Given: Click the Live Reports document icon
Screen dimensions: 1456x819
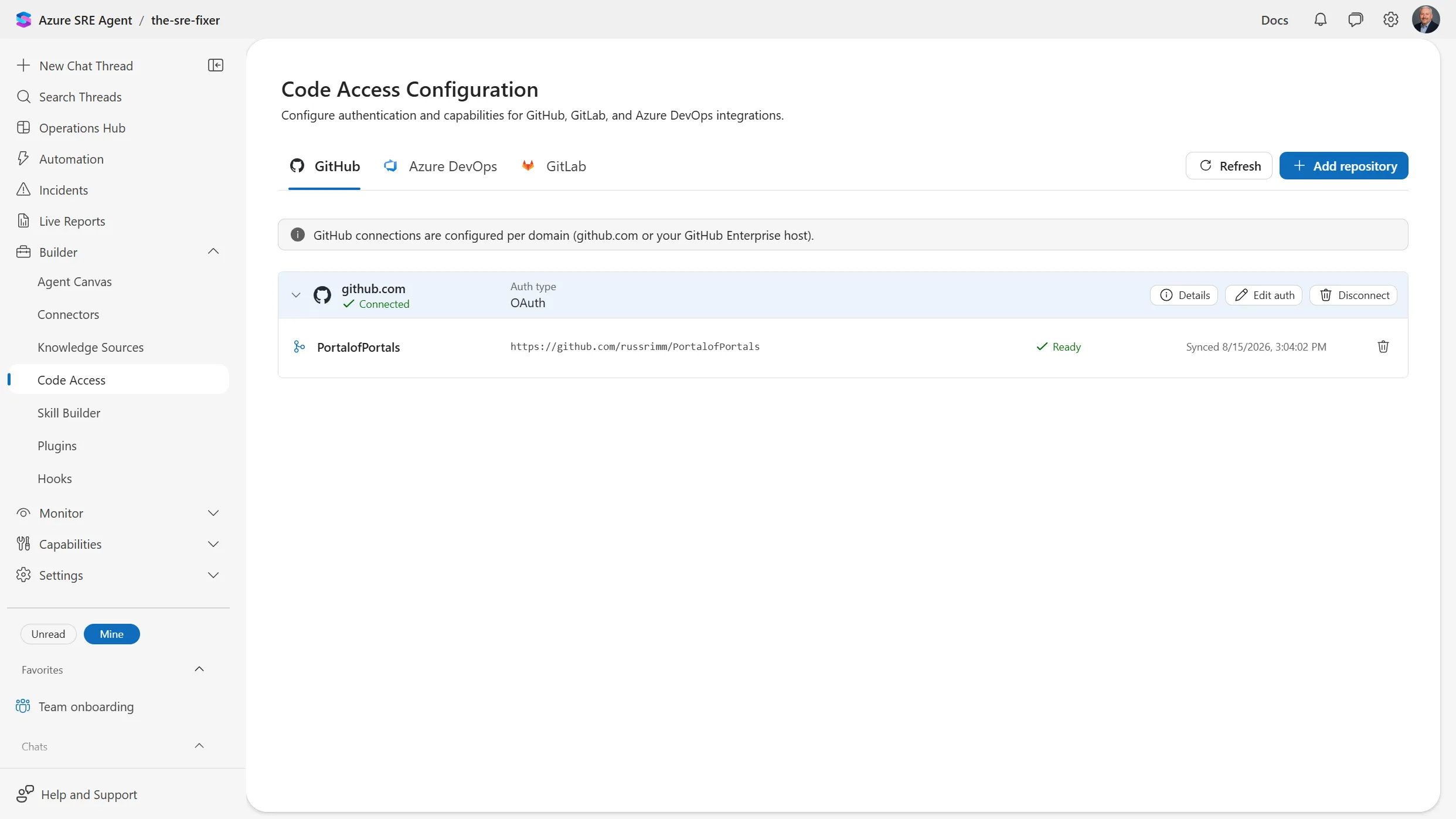Looking at the screenshot, I should [x=23, y=220].
